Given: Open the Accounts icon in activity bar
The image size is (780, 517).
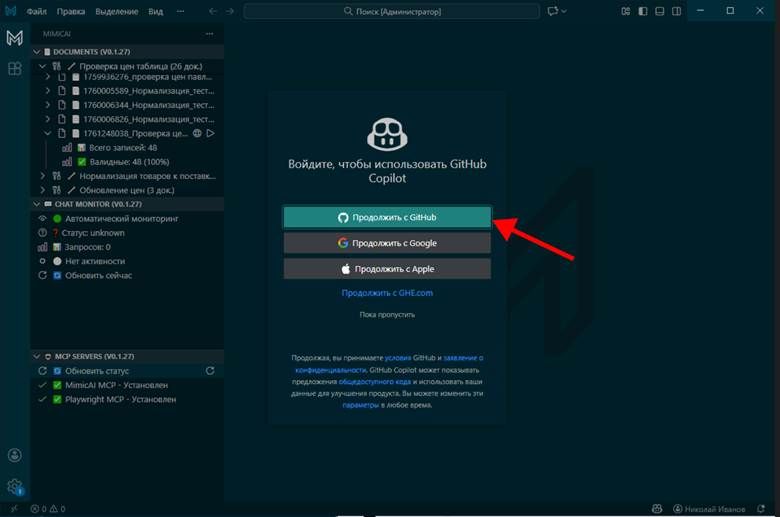Looking at the screenshot, I should tap(14, 455).
